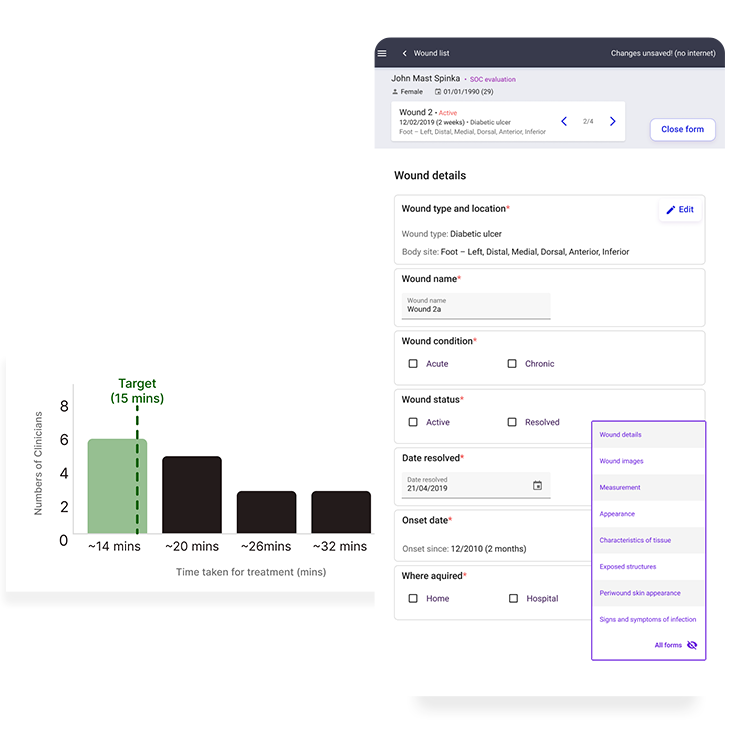Select Exposed structures menu item
This screenshot has height=742, width=732.
click(x=648, y=567)
